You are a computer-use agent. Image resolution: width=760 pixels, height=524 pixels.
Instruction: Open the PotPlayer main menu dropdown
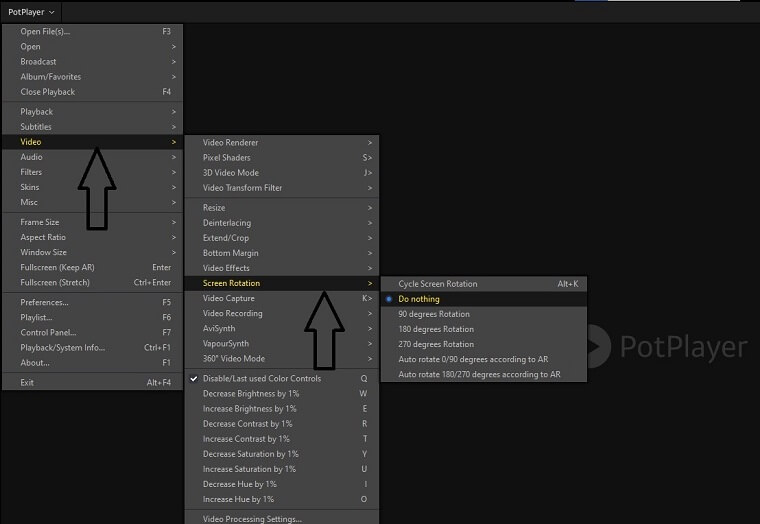[x=31, y=12]
